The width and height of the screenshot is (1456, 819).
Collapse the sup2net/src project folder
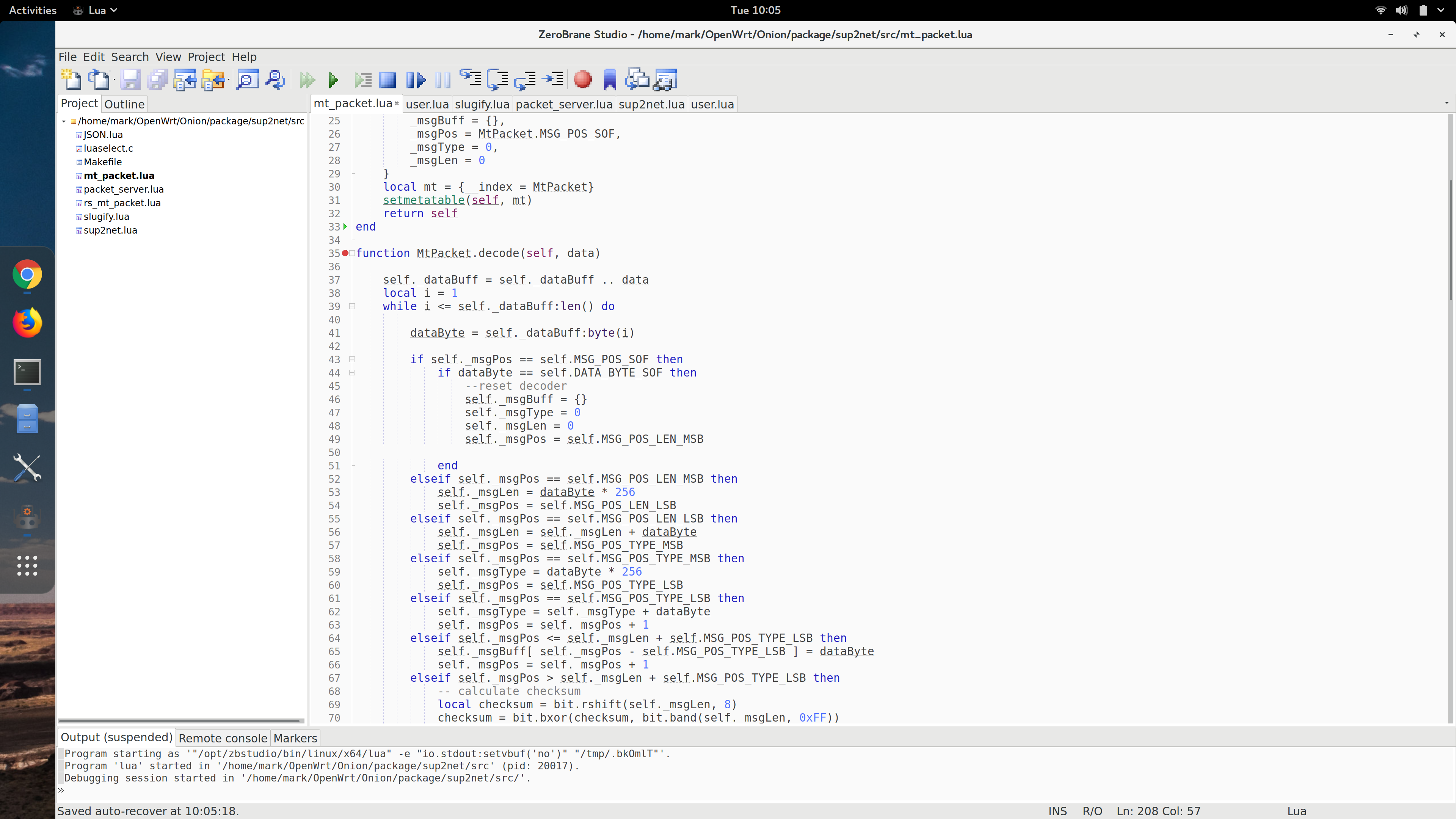63,121
